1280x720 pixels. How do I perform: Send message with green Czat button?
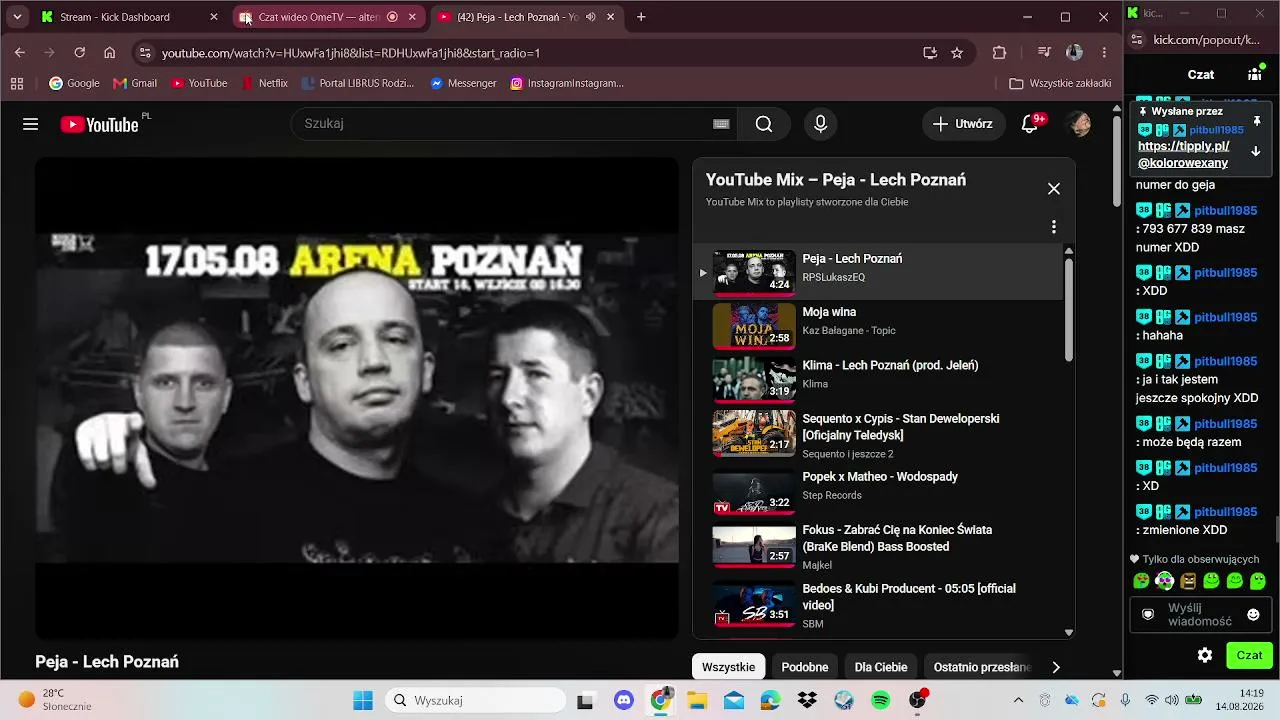pyautogui.click(x=1249, y=655)
